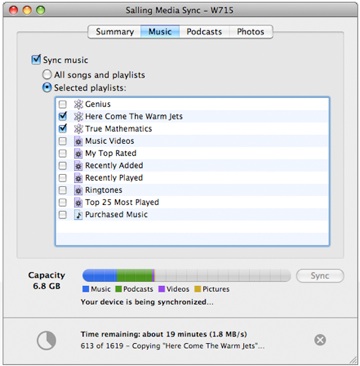Cancel the sync with the X button
Image resolution: width=360 pixels, height=366 pixels.
[320, 340]
